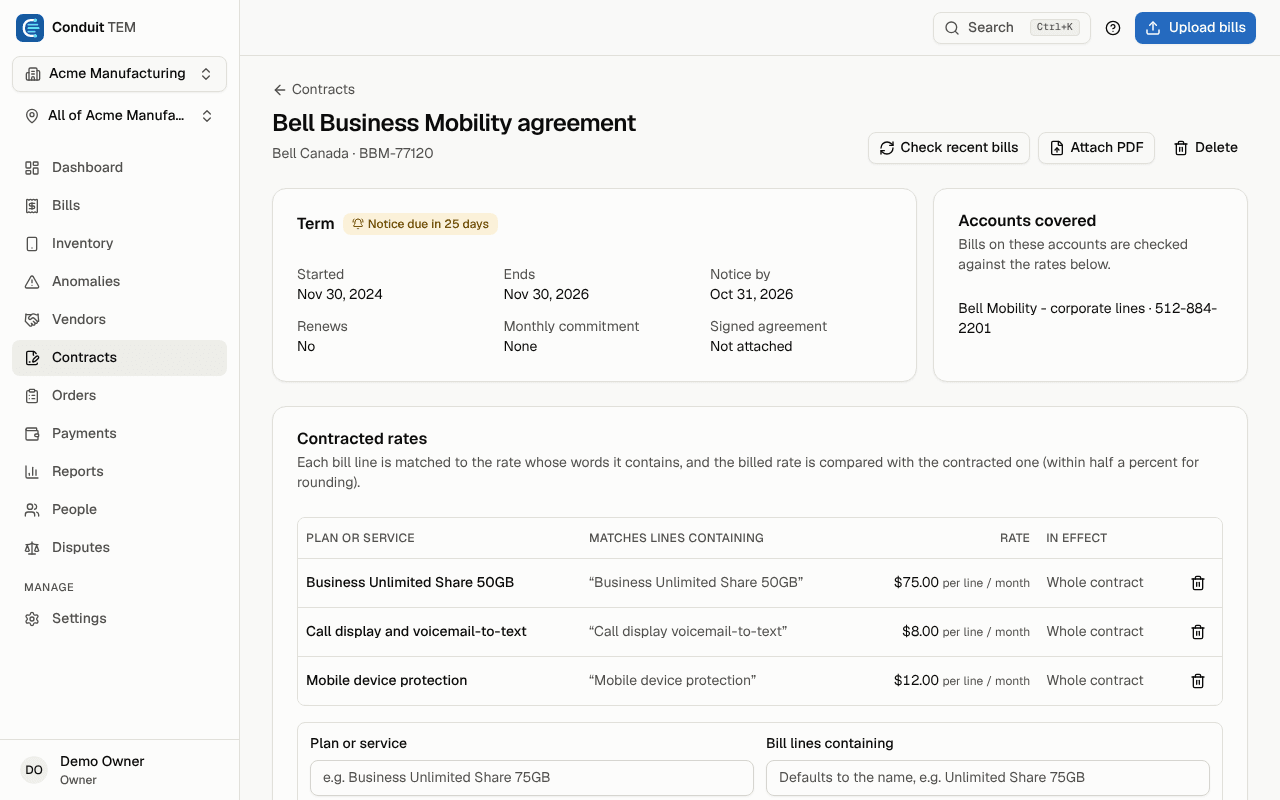Screen dimensions: 1280x800
Task: Click the Conduit TEM logo icon
Action: click(30, 28)
